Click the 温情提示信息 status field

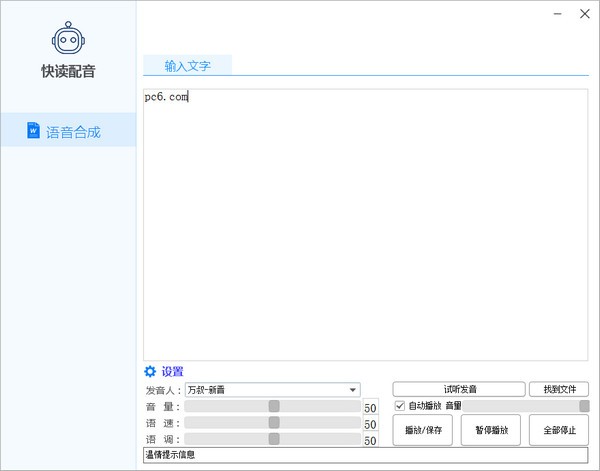click(365, 455)
